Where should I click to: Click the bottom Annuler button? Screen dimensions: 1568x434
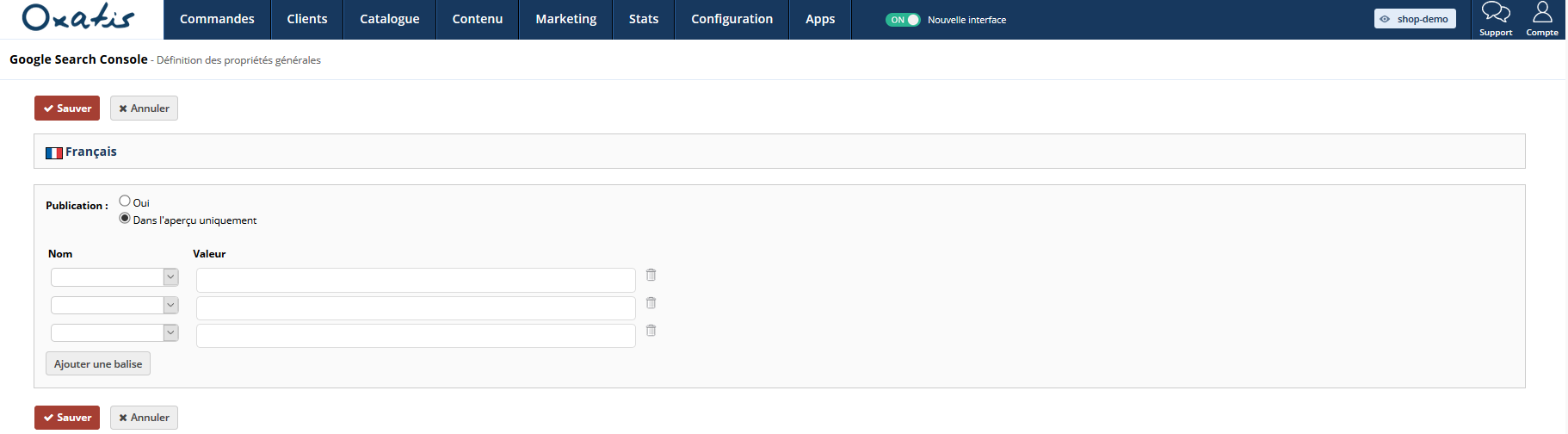click(144, 418)
